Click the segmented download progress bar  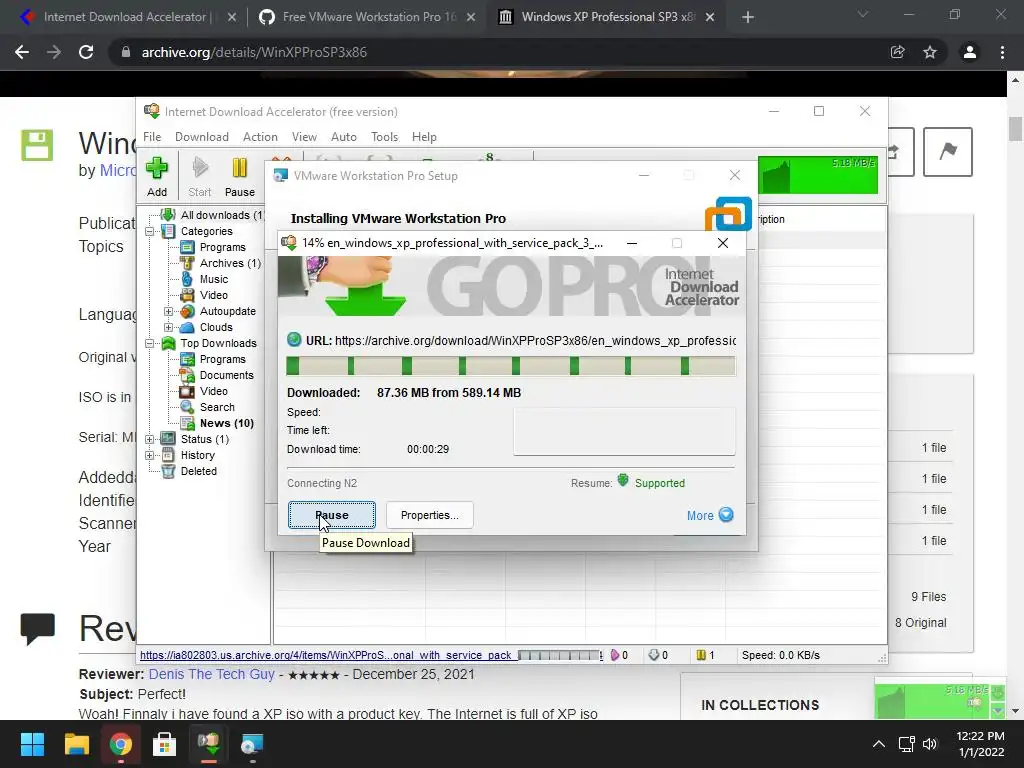(511, 366)
